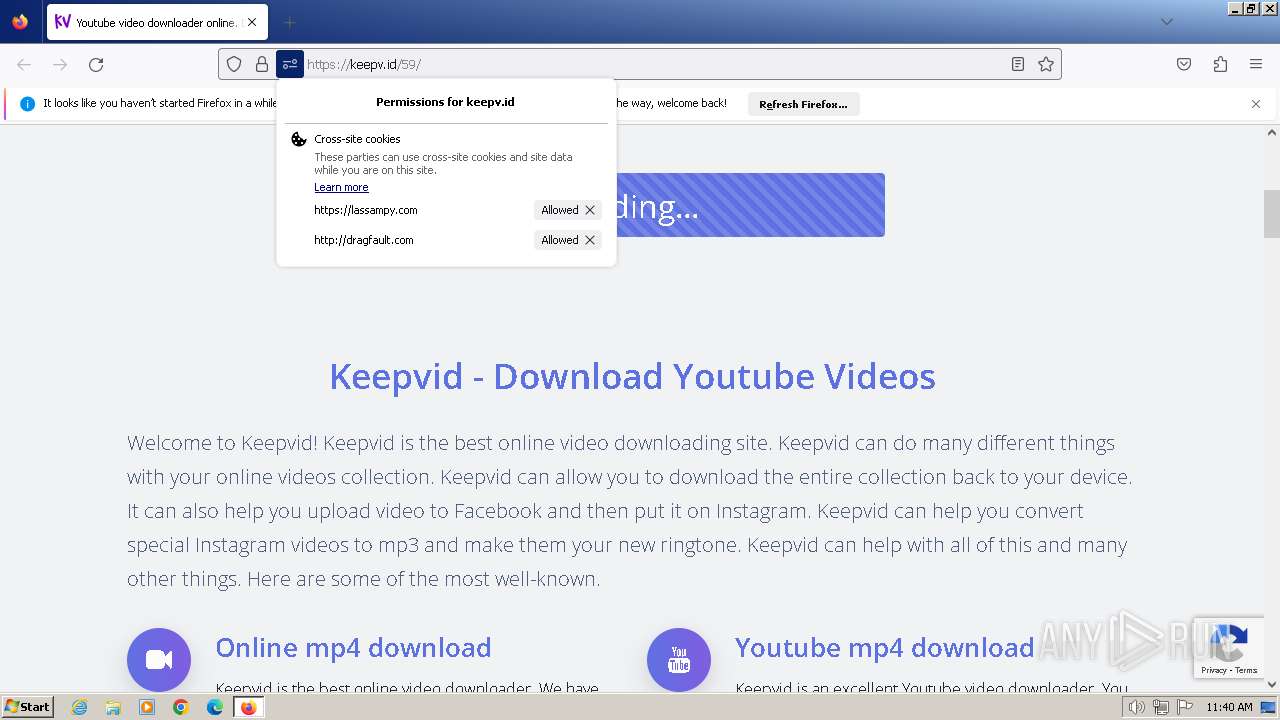Open the Windows Start menu
1280x720 pixels.
point(28,707)
